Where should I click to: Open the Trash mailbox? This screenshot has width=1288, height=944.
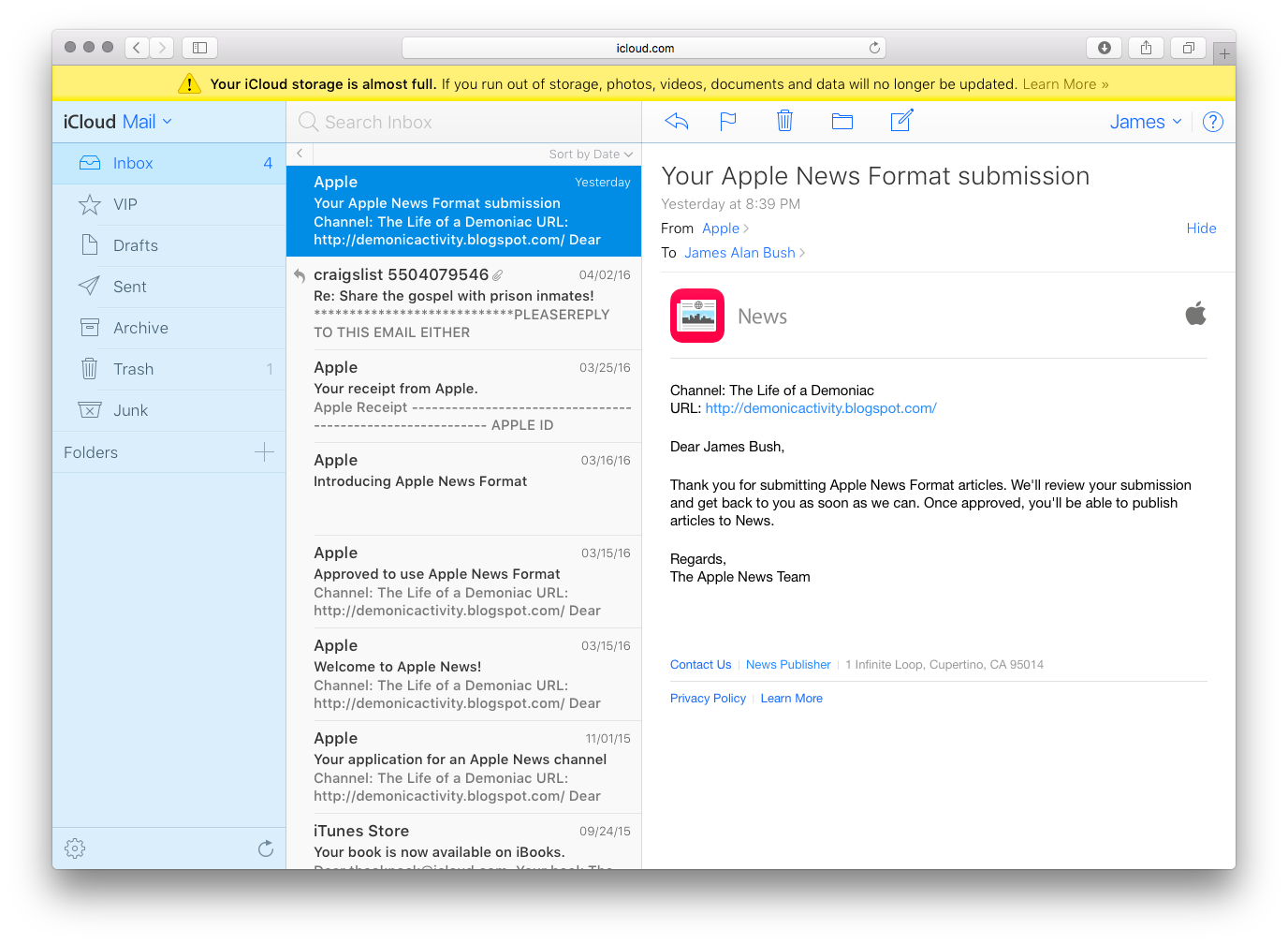[x=168, y=369]
